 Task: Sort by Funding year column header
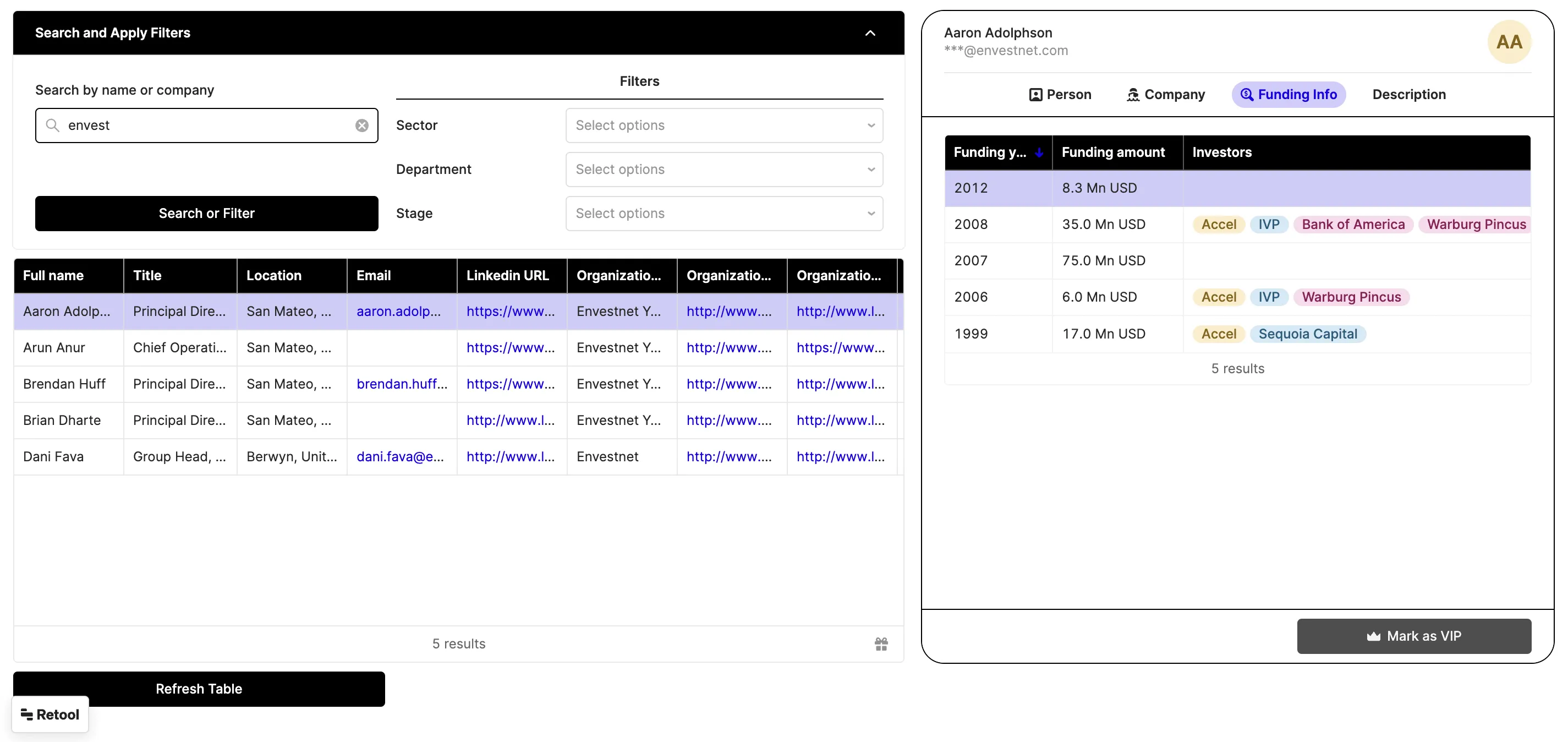(x=997, y=152)
